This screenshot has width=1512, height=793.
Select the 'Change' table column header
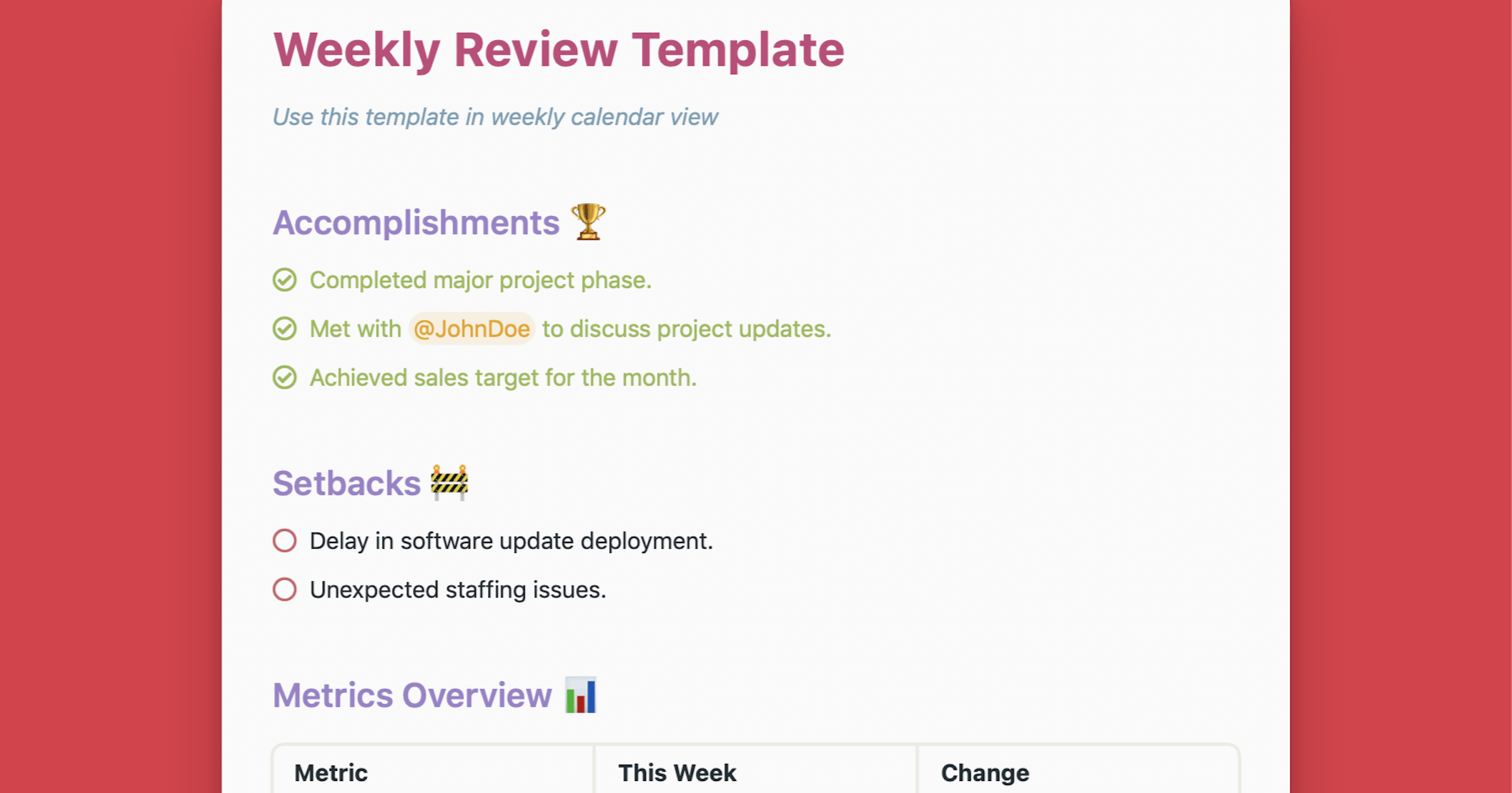click(985, 773)
